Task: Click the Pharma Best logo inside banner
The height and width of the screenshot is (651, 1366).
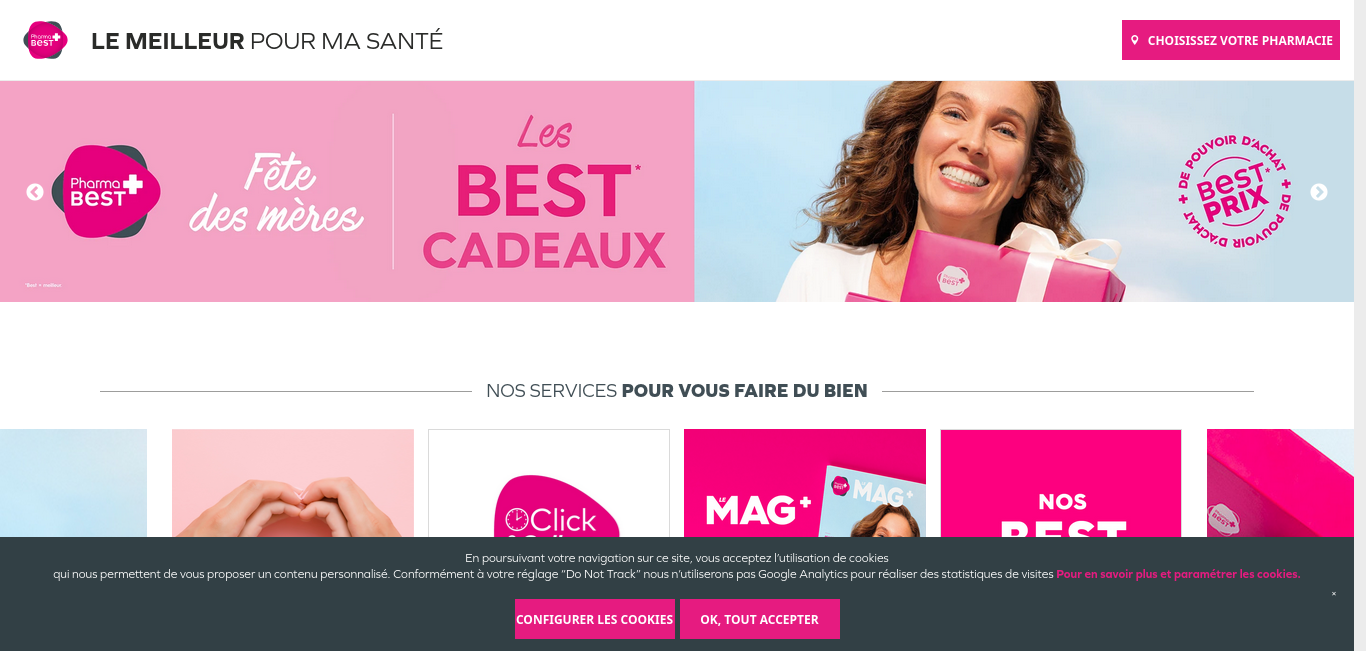Action: (x=106, y=191)
